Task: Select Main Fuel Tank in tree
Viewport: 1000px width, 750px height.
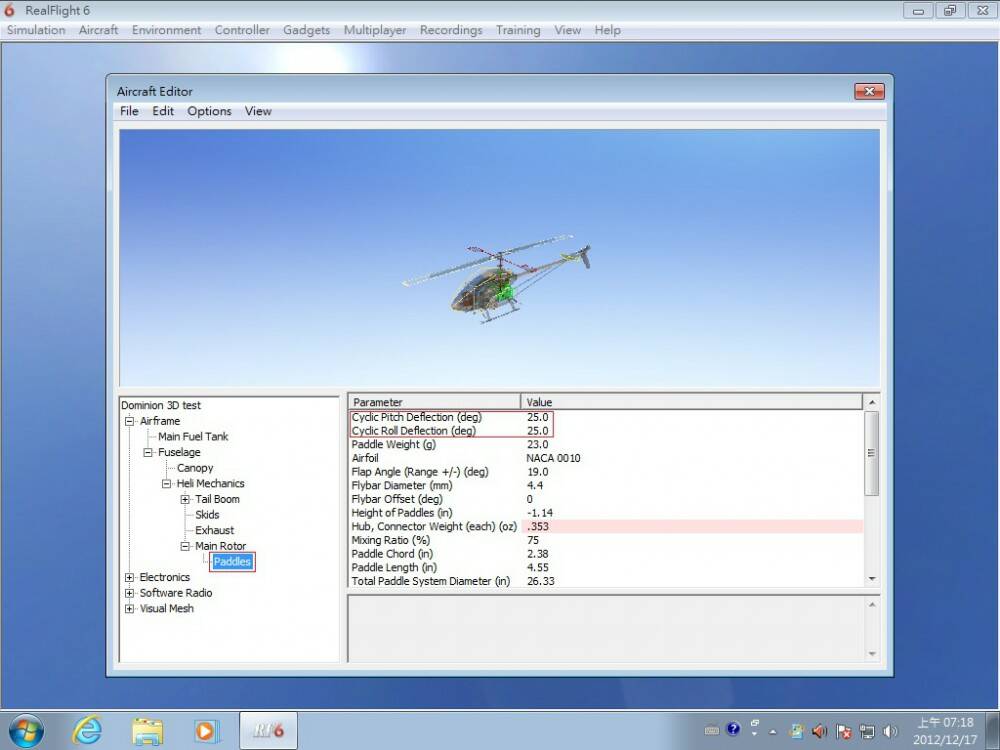Action: 193,436
